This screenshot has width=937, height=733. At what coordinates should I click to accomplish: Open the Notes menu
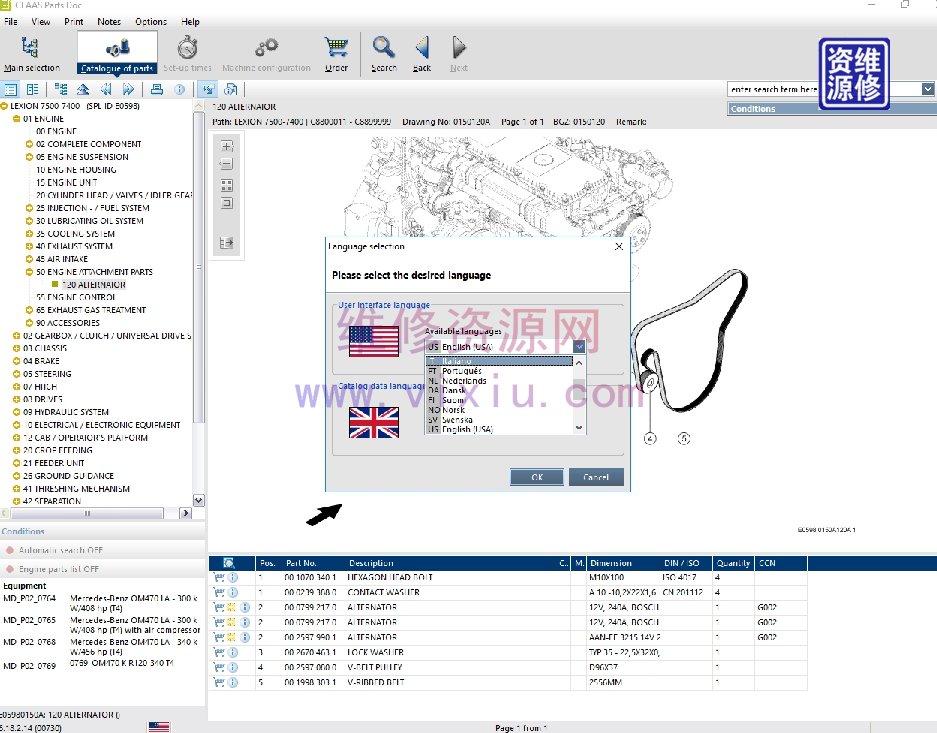point(109,21)
